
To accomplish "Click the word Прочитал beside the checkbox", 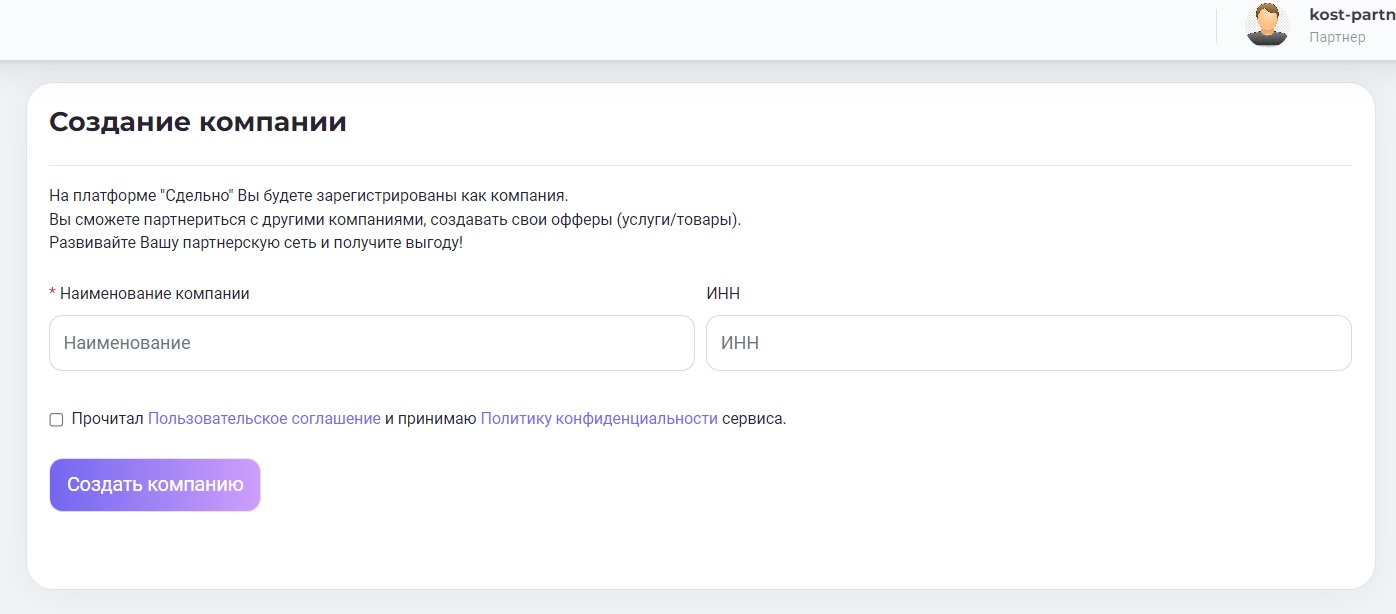I will click(x=108, y=419).
